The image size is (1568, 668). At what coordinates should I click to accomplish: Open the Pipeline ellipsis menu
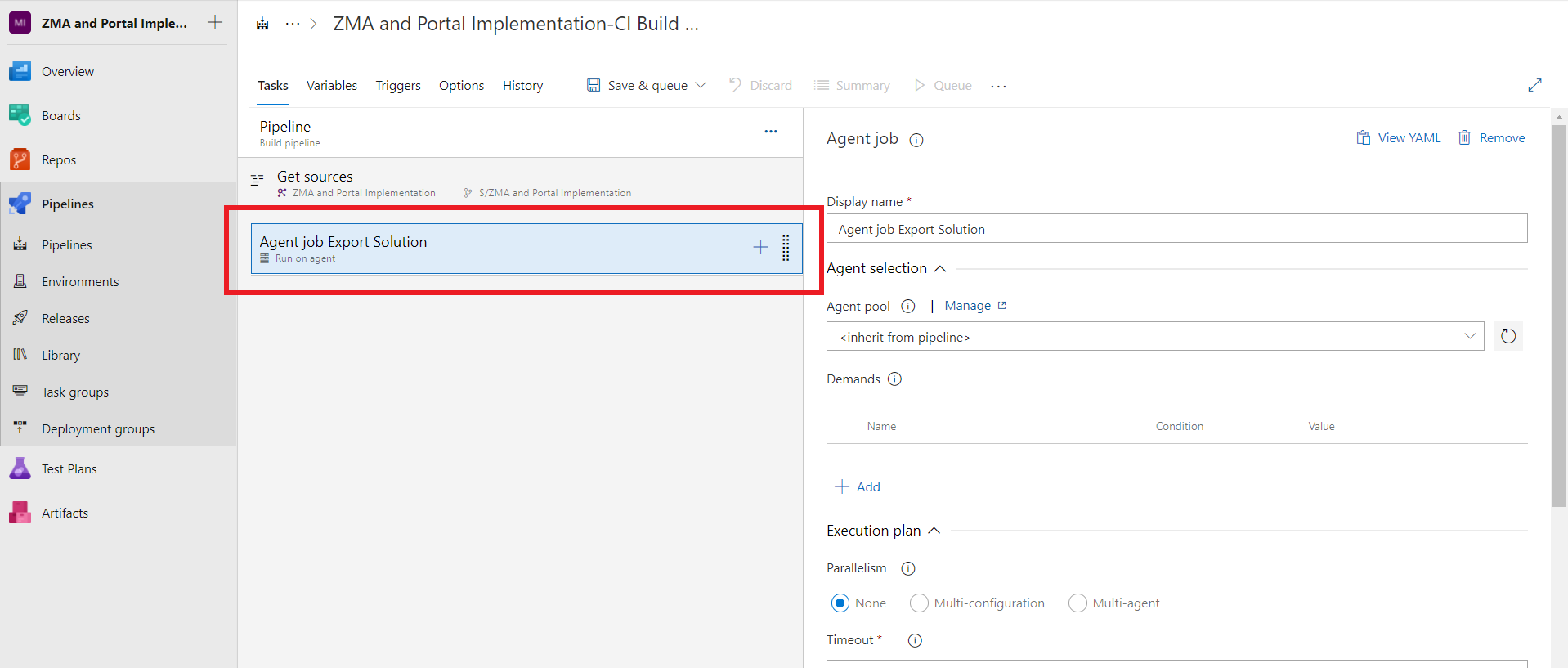[770, 132]
